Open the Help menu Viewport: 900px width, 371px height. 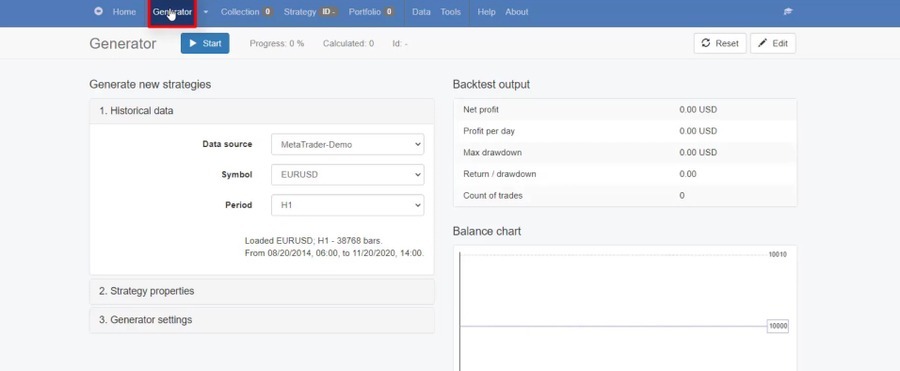click(x=486, y=11)
